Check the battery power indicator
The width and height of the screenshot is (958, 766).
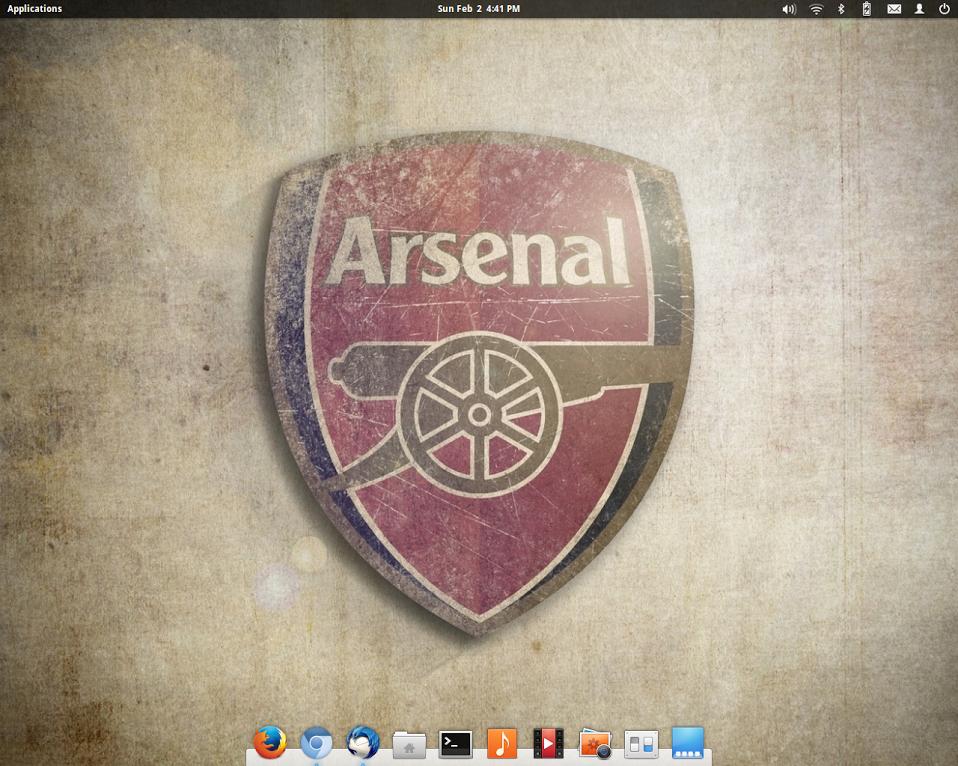(866, 9)
